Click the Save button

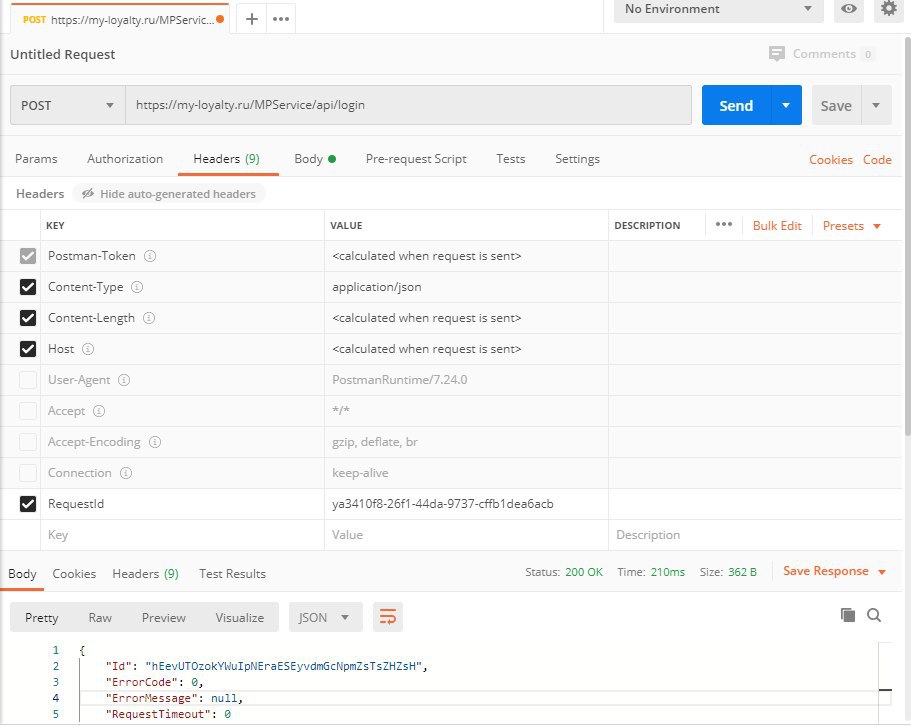836,105
